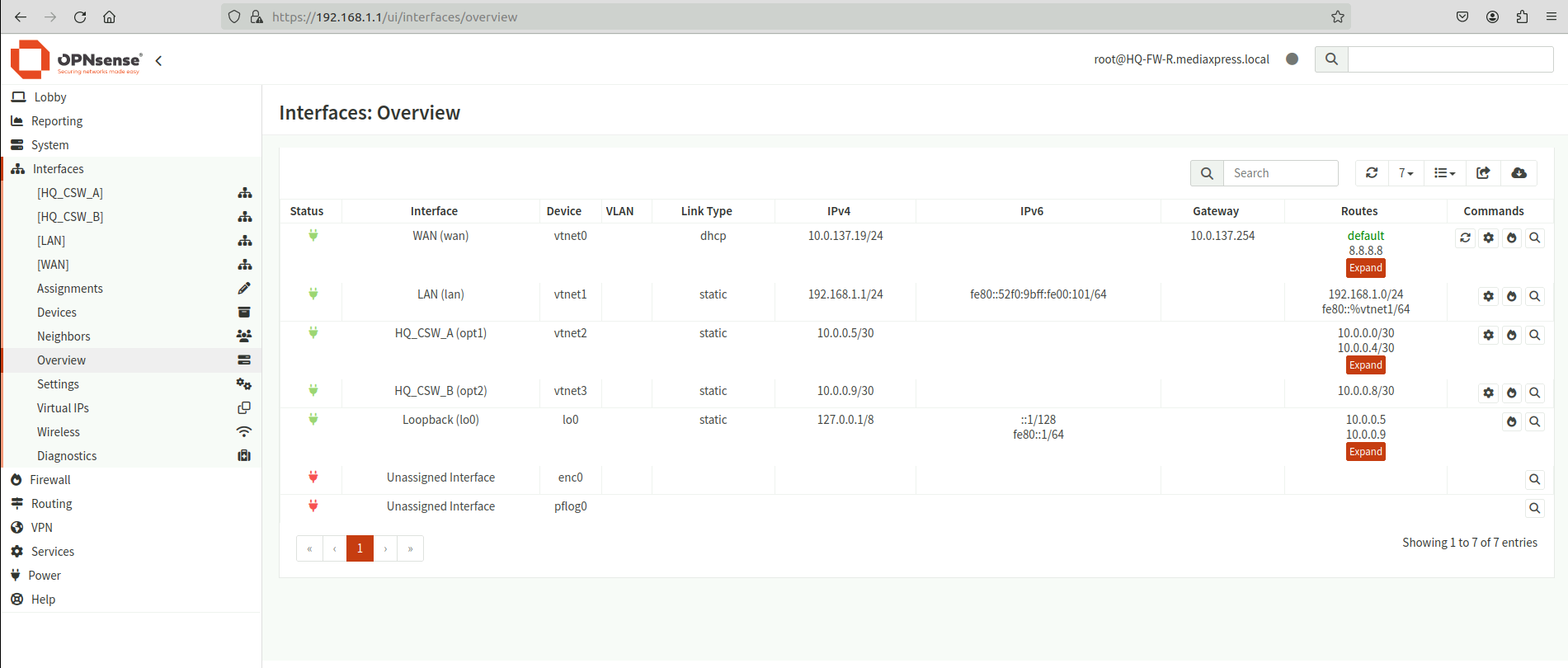Refresh the interfaces table
The width and height of the screenshot is (1568, 668).
[x=1372, y=173]
